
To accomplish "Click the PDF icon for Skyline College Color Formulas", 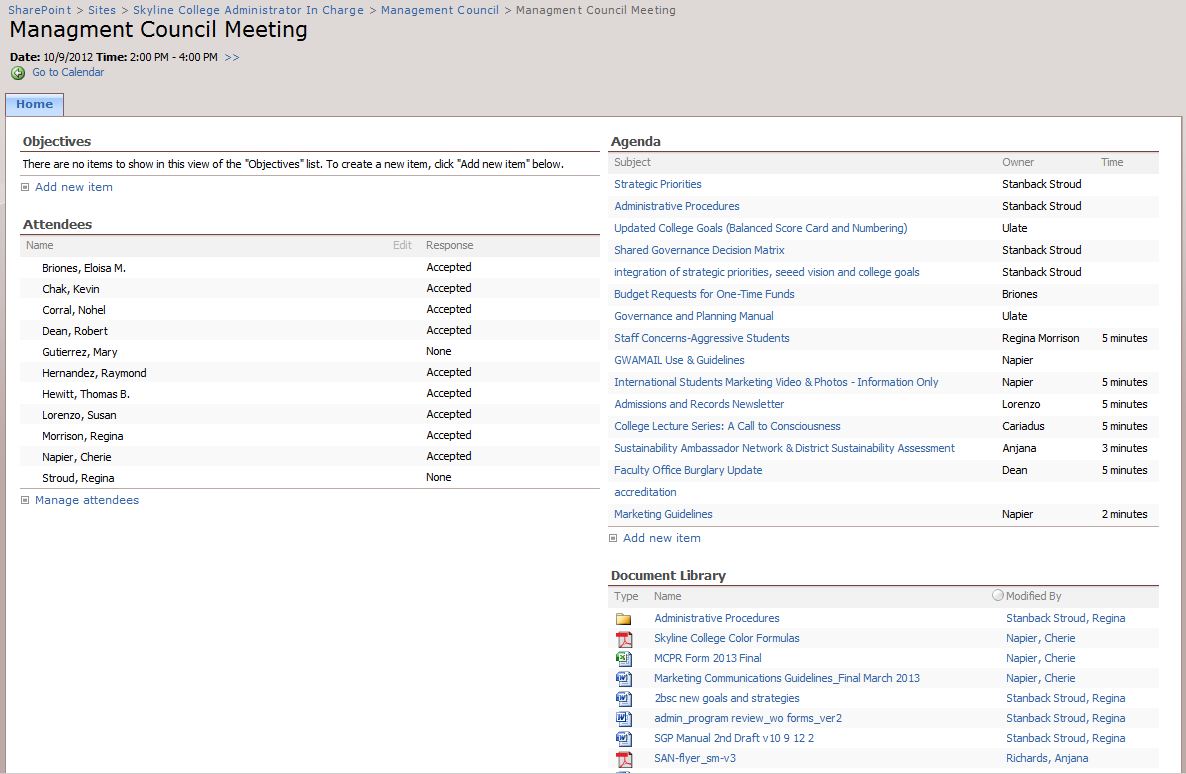I will [x=624, y=639].
